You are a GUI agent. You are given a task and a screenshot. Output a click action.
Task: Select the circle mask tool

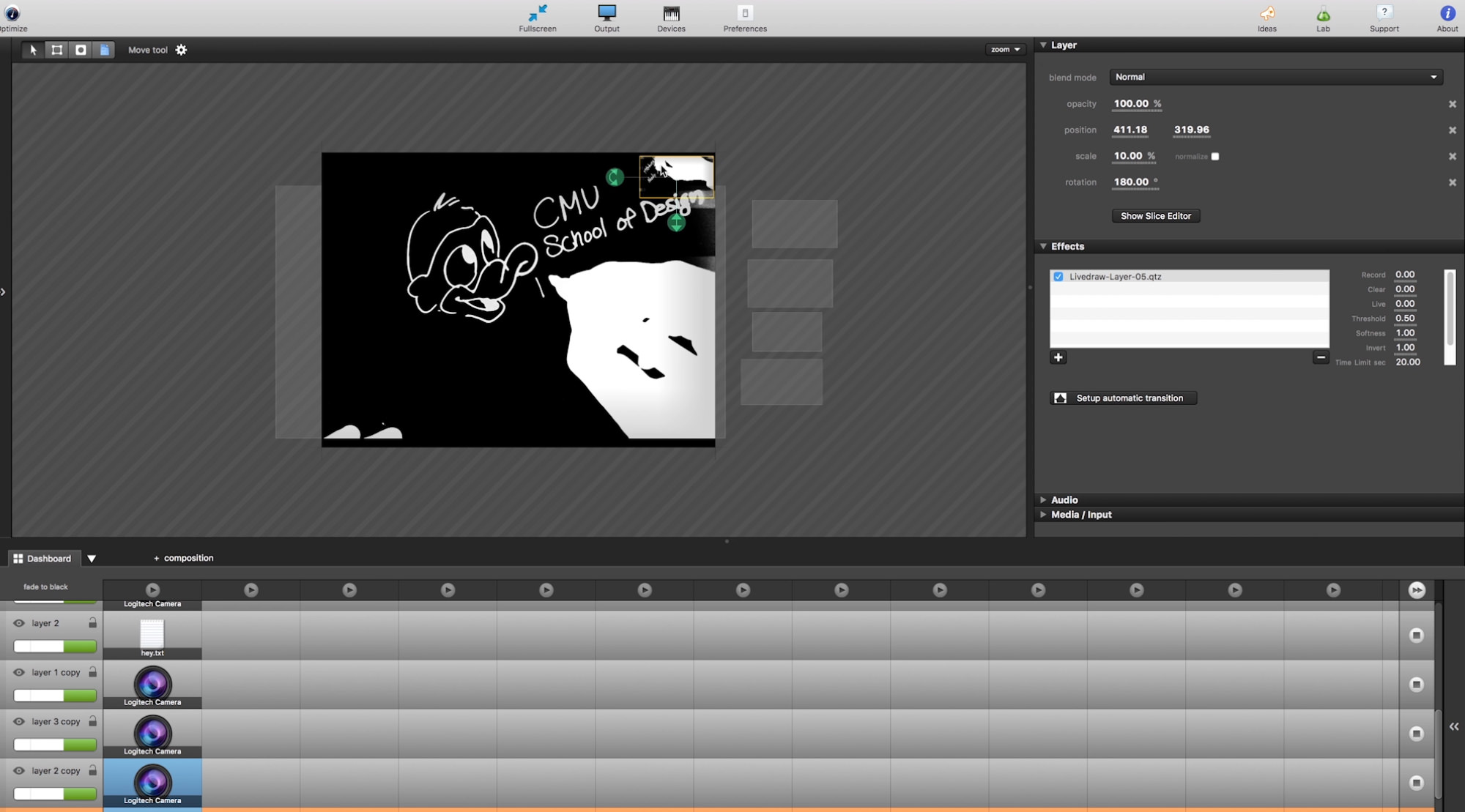(81, 50)
